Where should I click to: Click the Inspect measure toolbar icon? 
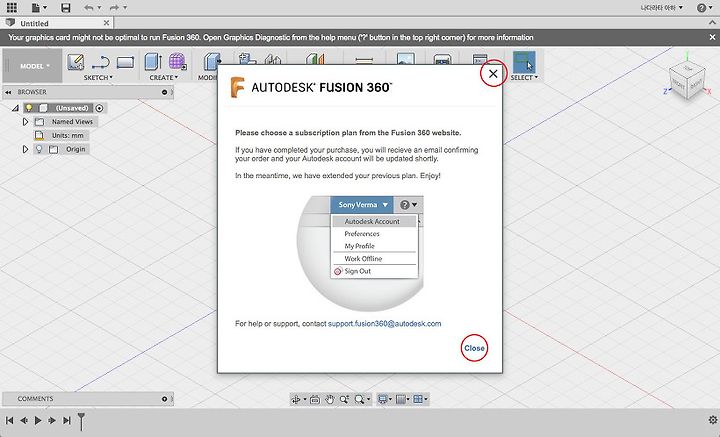point(364,60)
